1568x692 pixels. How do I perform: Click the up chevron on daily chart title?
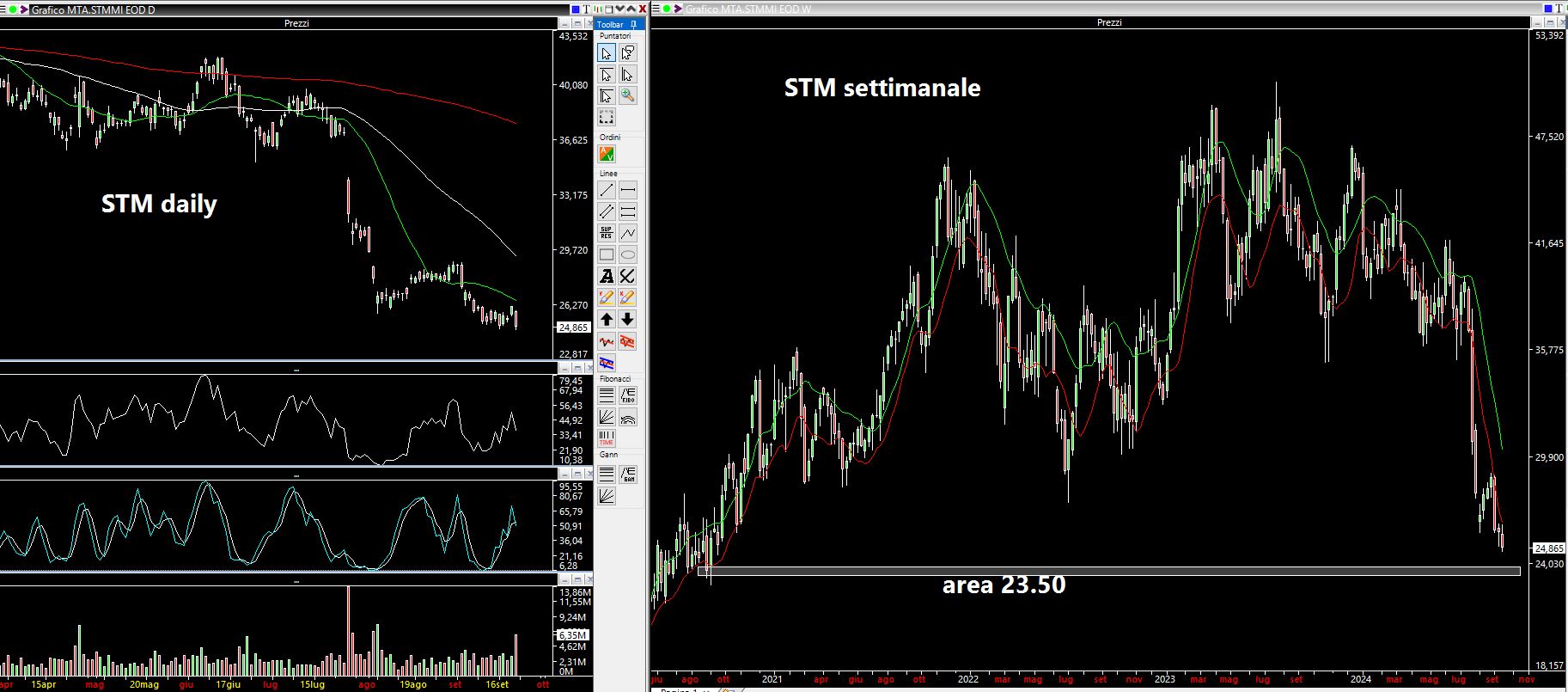pyautogui.click(x=631, y=9)
